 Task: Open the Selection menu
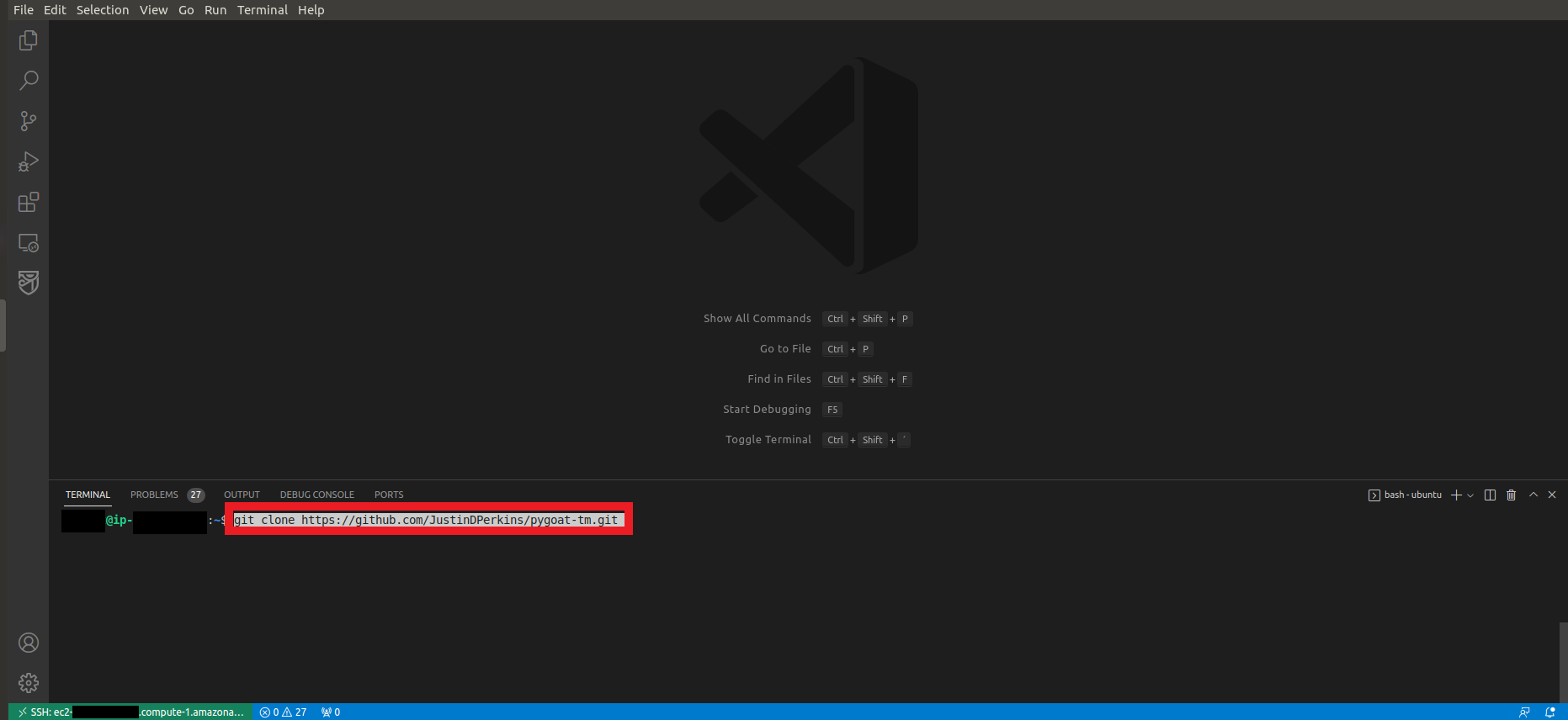(x=103, y=10)
